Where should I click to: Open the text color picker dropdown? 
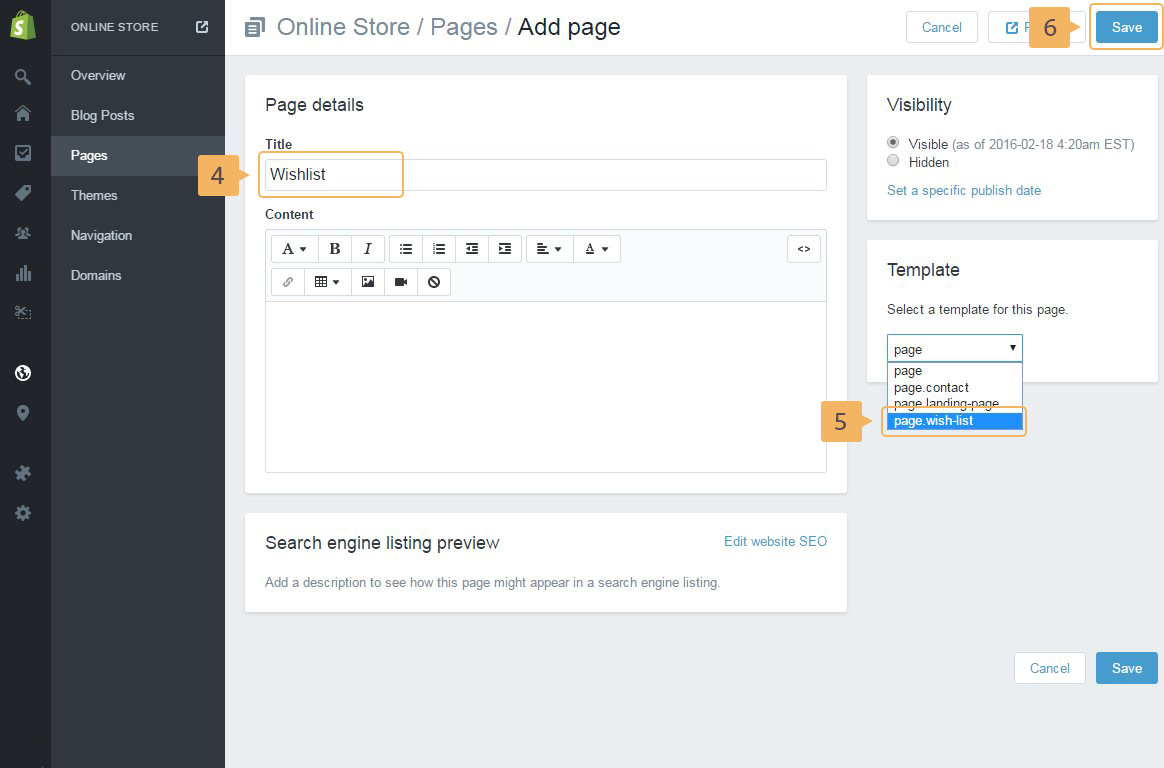click(x=597, y=249)
